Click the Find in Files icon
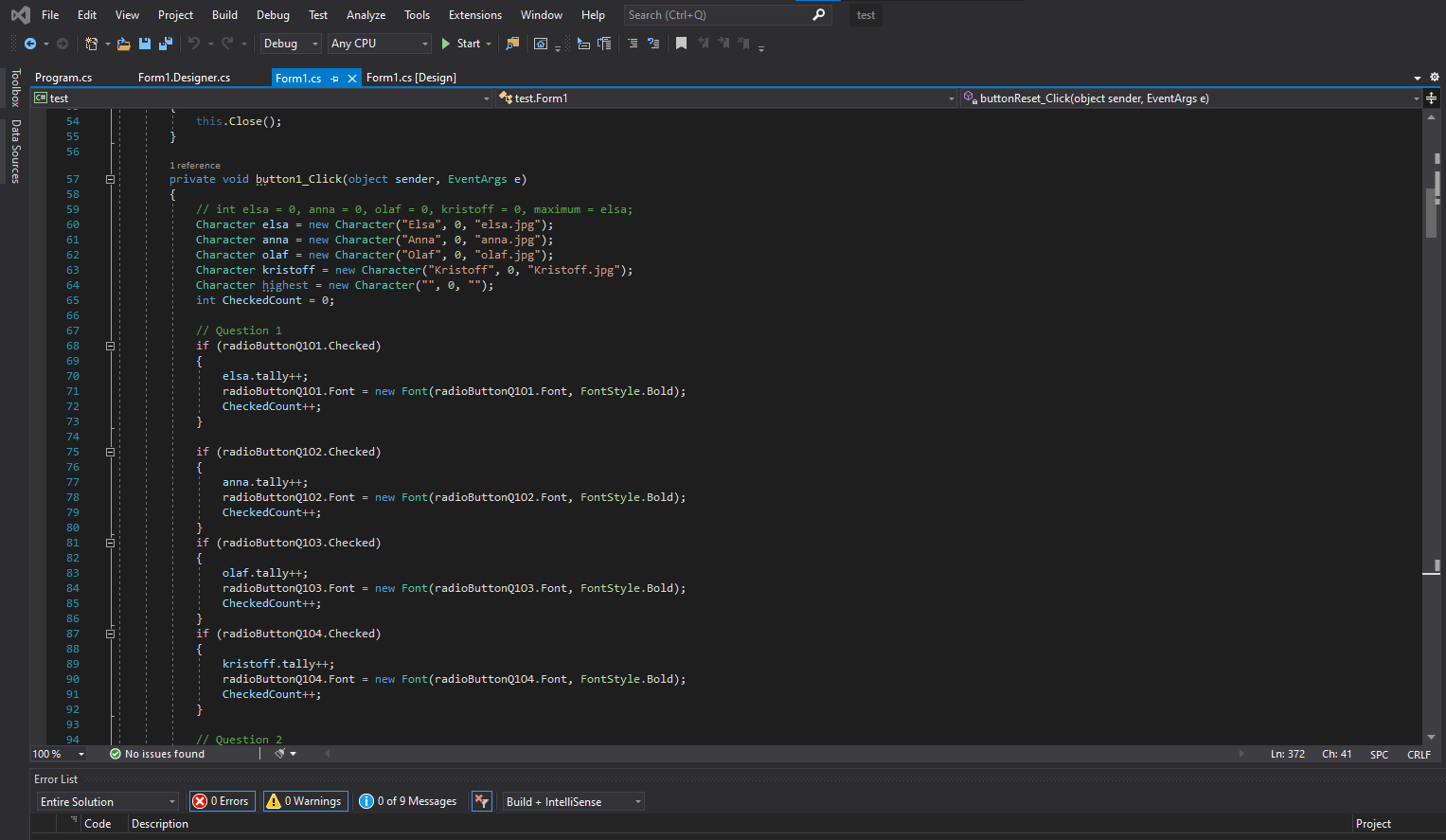The width and height of the screenshot is (1446, 840). coord(512,44)
